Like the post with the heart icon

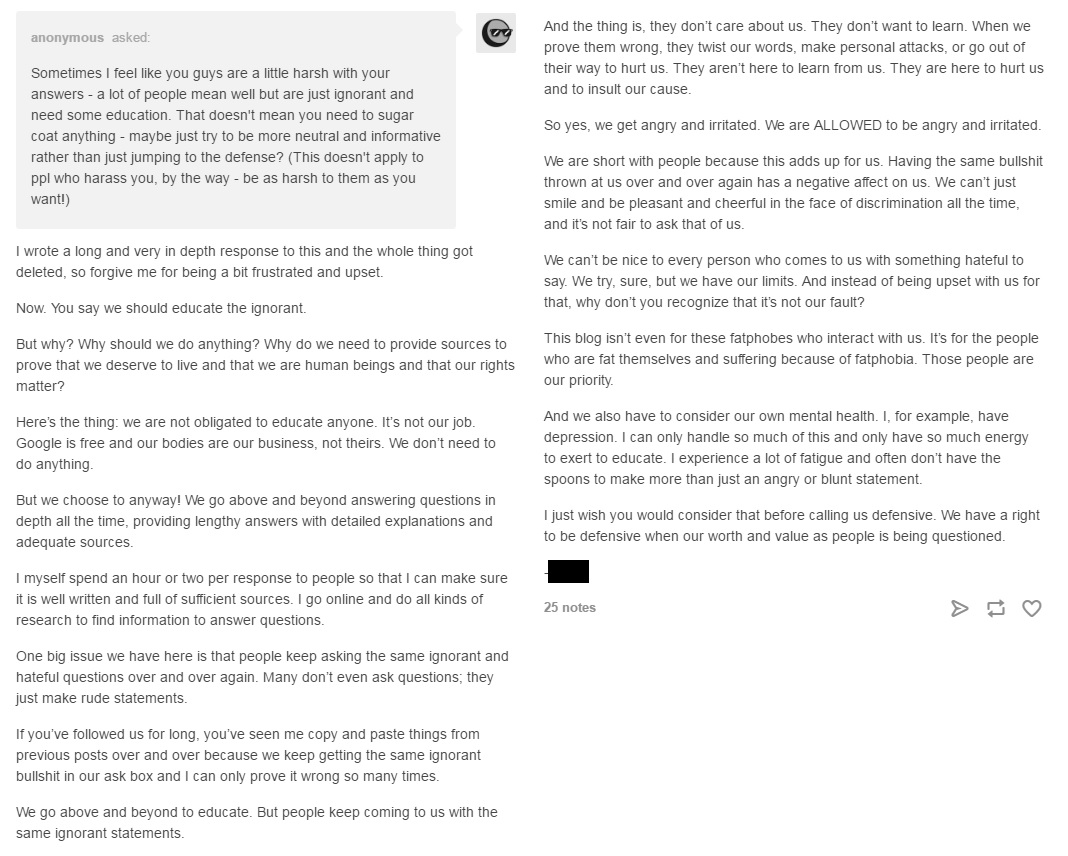pyautogui.click(x=1032, y=608)
